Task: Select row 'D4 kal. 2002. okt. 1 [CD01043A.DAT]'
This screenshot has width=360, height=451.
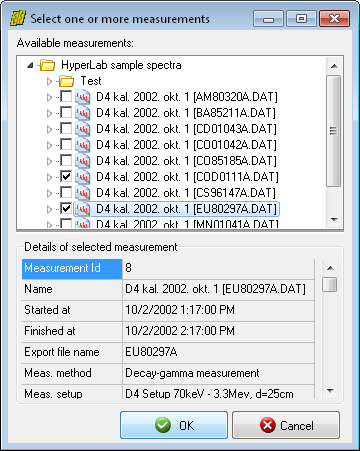Action: (x=186, y=129)
